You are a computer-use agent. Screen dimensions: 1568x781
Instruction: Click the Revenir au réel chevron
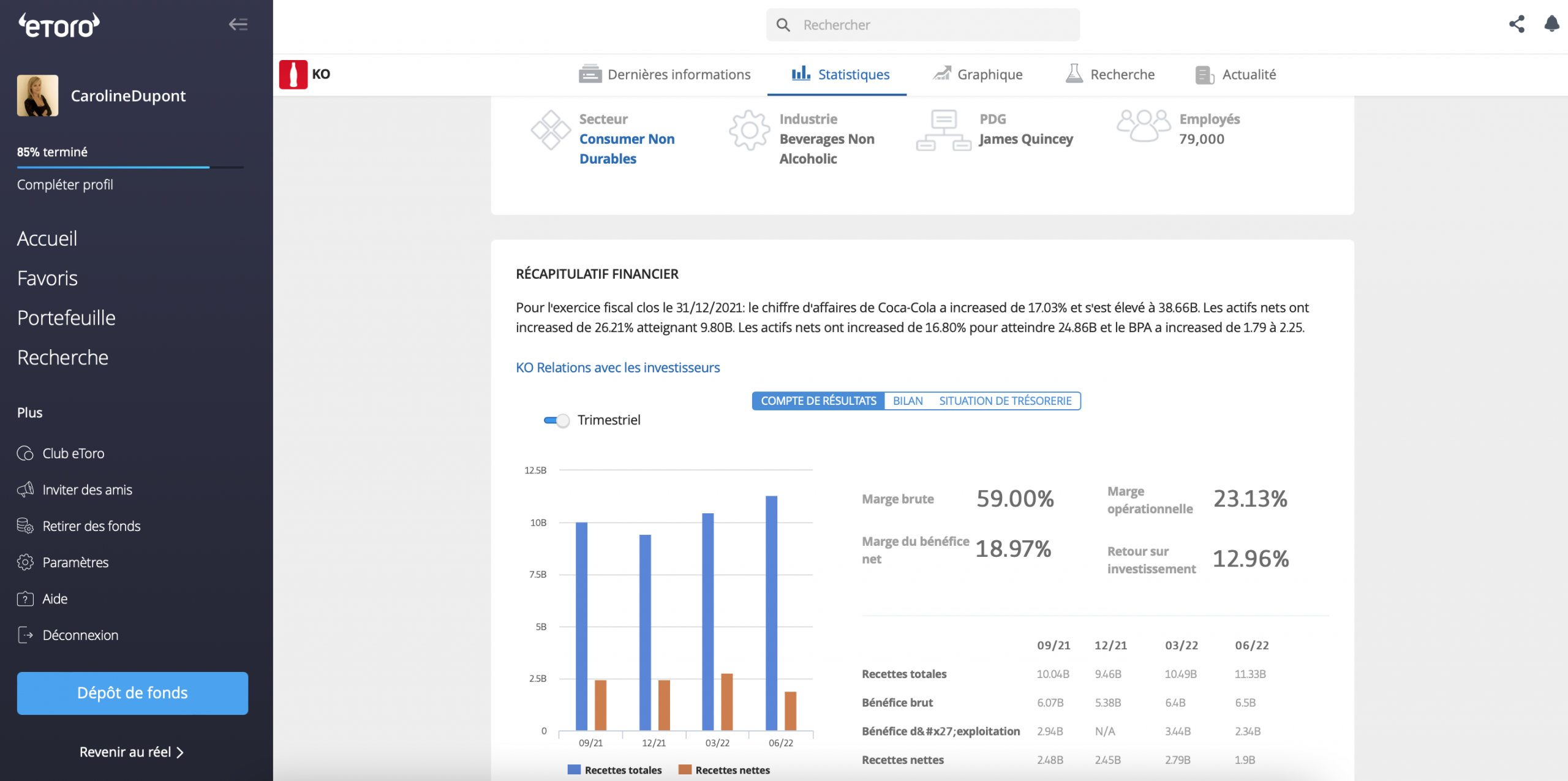point(179,753)
